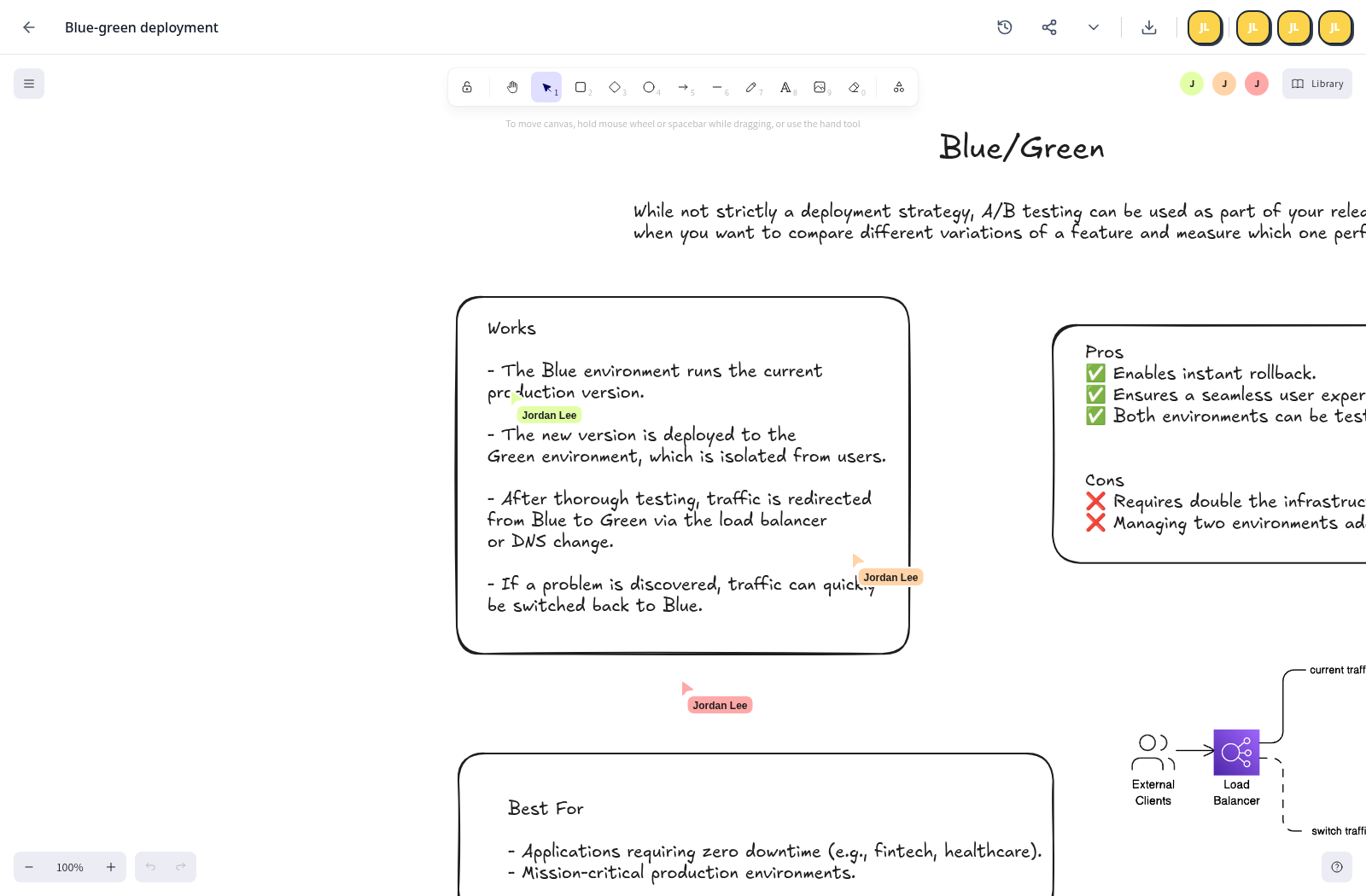Toggle the keep-tool-active lock
This screenshot has height=896, width=1366.
pyautogui.click(x=467, y=87)
